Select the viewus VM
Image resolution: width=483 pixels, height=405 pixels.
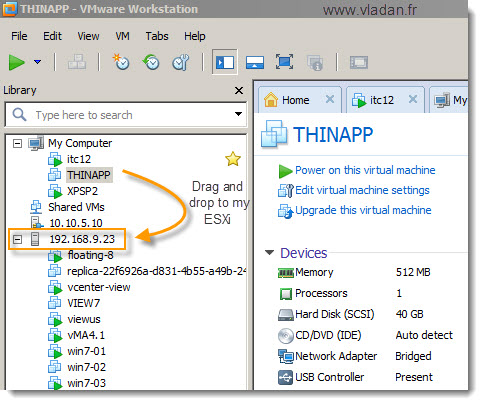[x=84, y=319]
